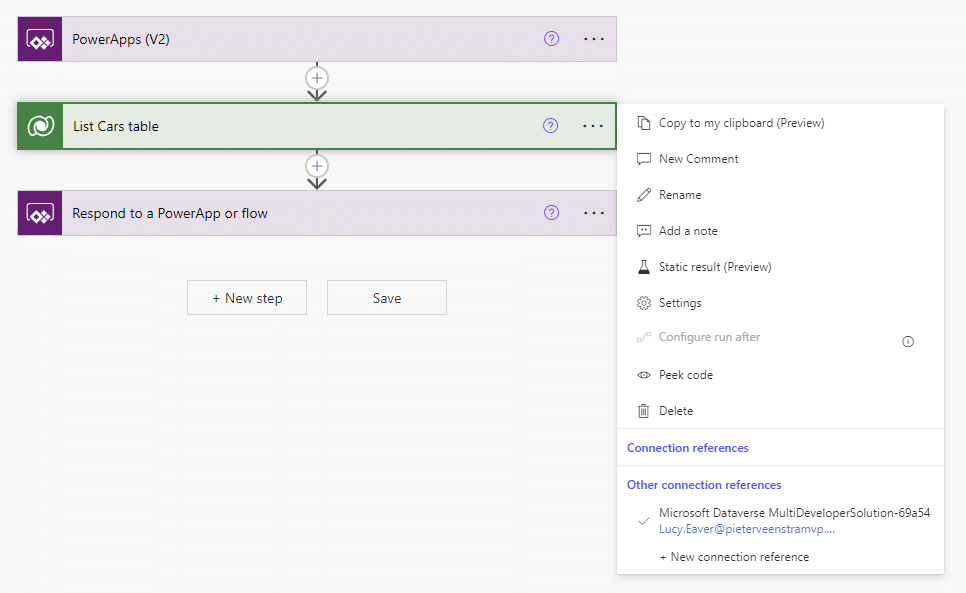This screenshot has width=966, height=593.
Task: Open the PowerApps (V2) ellipsis menu
Action: tap(594, 39)
